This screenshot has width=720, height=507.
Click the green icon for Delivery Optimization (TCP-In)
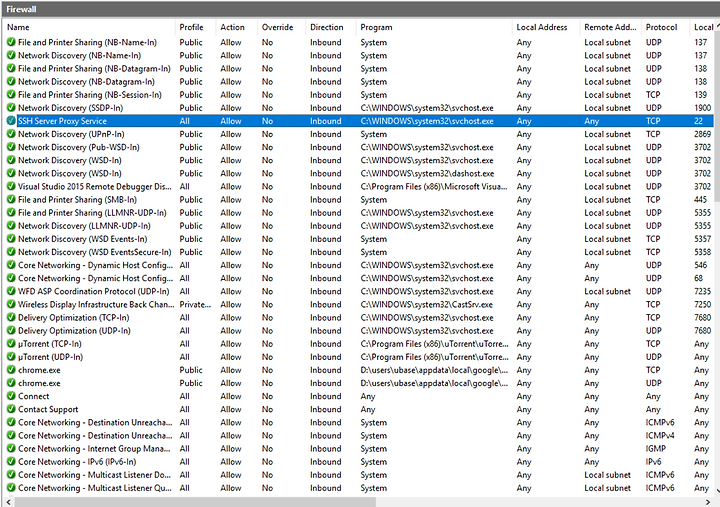(11, 317)
